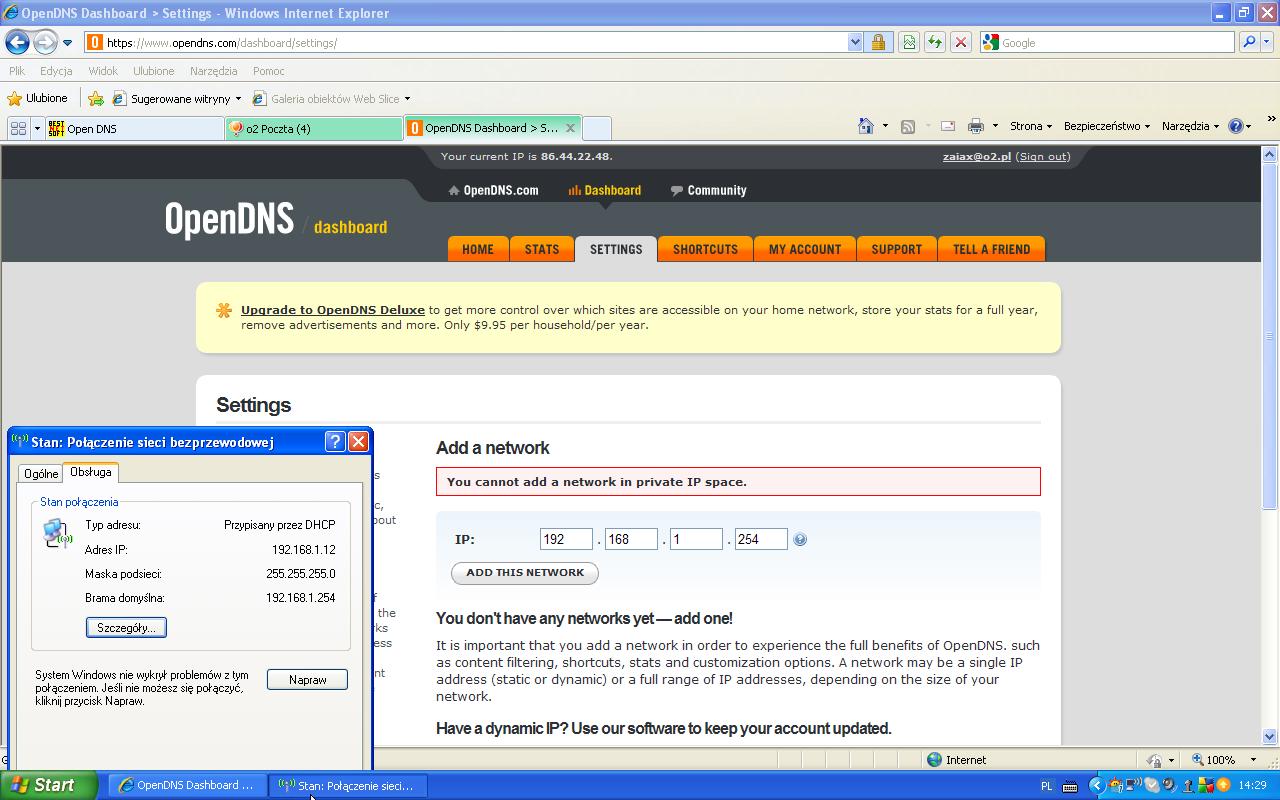1280x800 pixels.
Task: Show Quick Tabs grid icon
Action: (x=18, y=128)
